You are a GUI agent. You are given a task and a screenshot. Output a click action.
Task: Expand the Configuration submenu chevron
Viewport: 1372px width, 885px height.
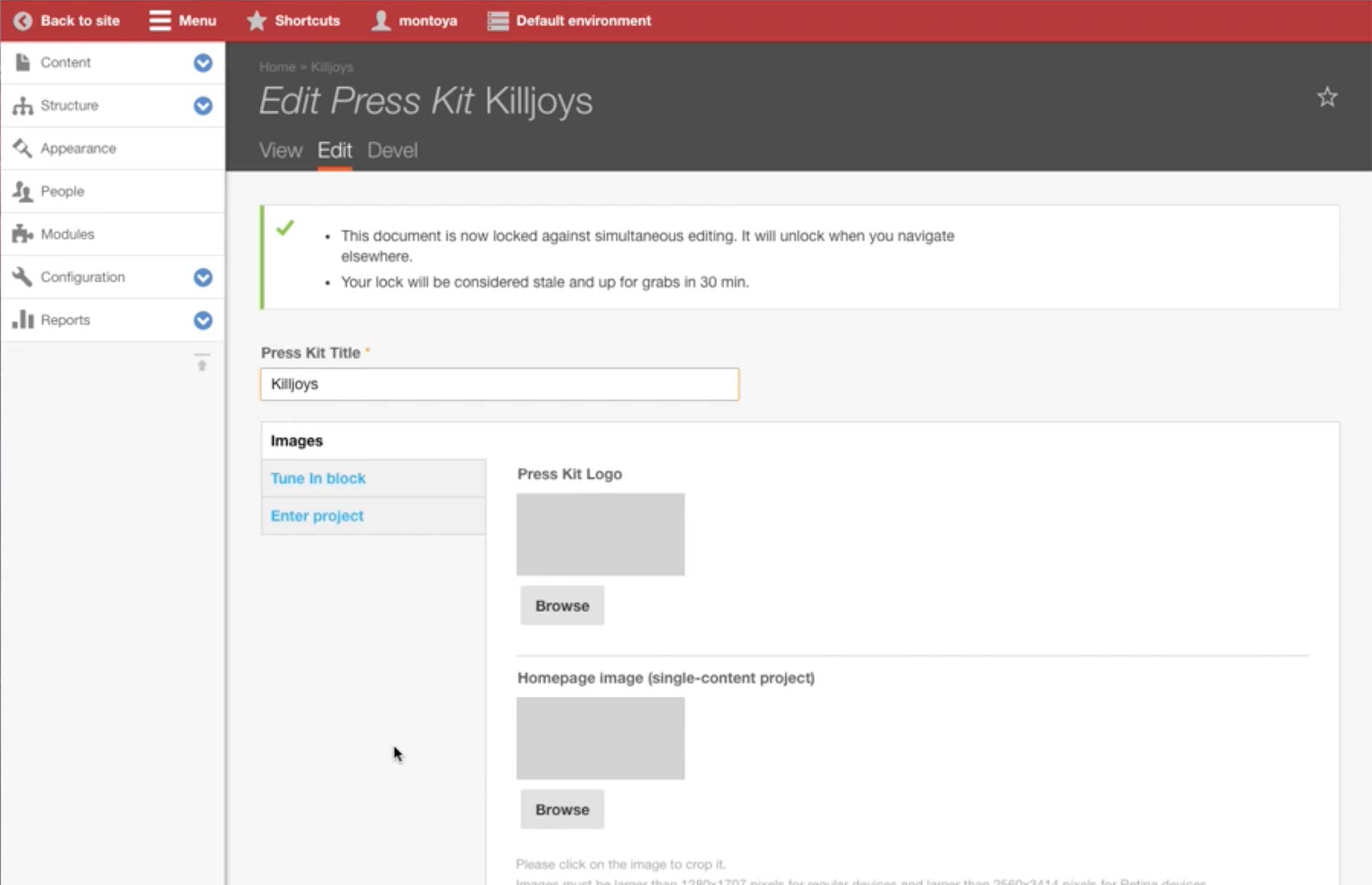click(x=203, y=278)
